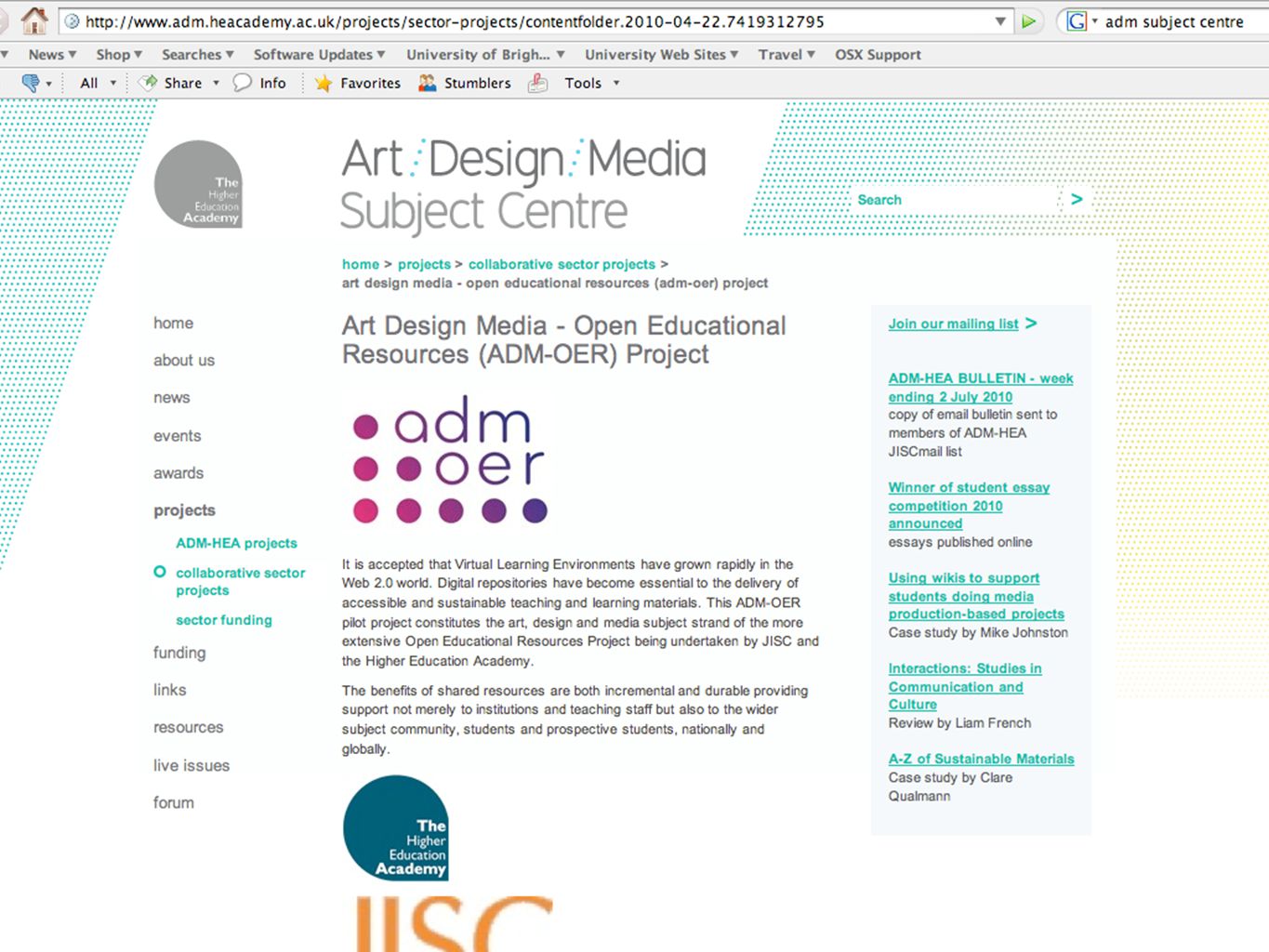Open the search engine selector dropdown
This screenshot has width=1269, height=952.
coord(1094,20)
